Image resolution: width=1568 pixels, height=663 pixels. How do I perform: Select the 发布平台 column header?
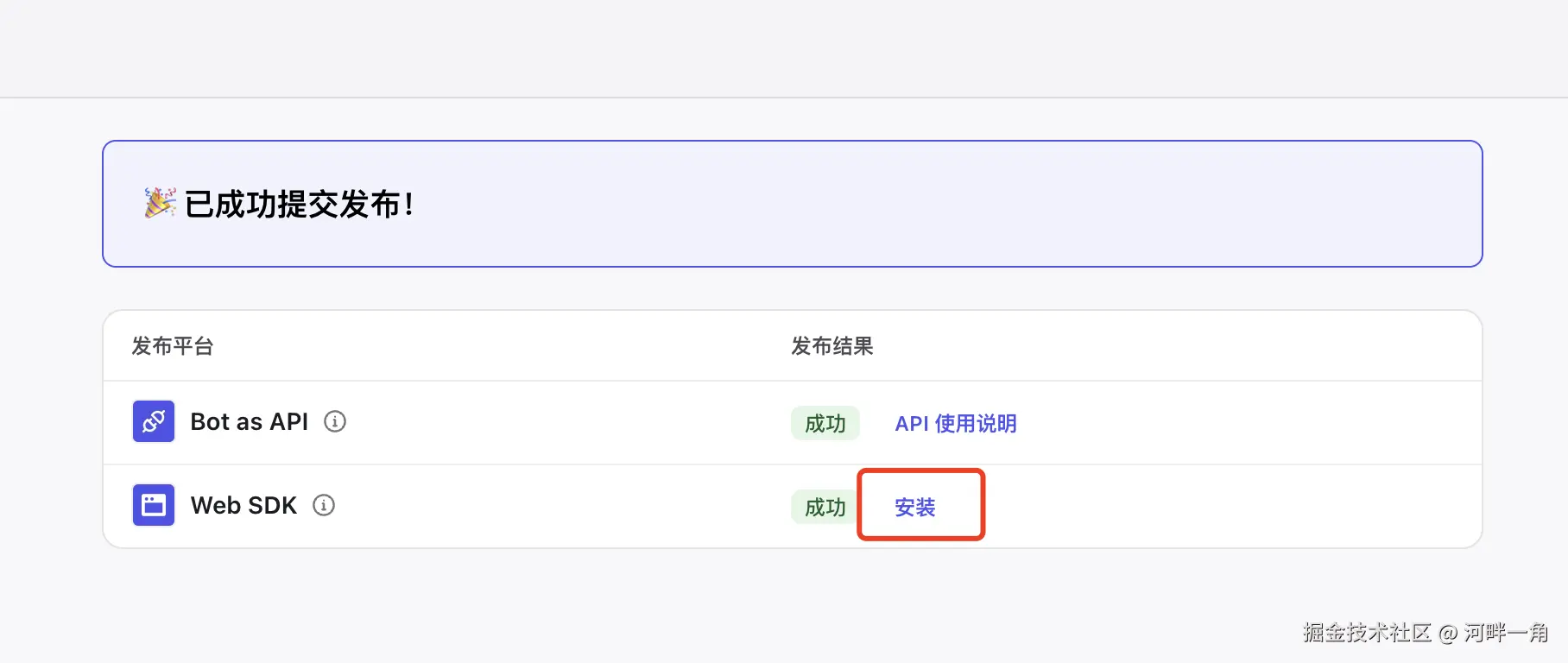pyautogui.click(x=173, y=346)
